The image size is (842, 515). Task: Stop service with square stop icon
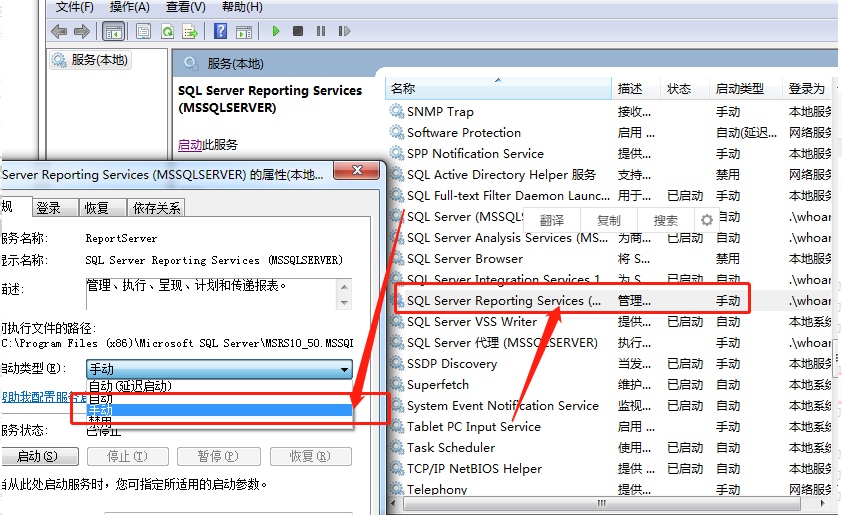(x=298, y=31)
